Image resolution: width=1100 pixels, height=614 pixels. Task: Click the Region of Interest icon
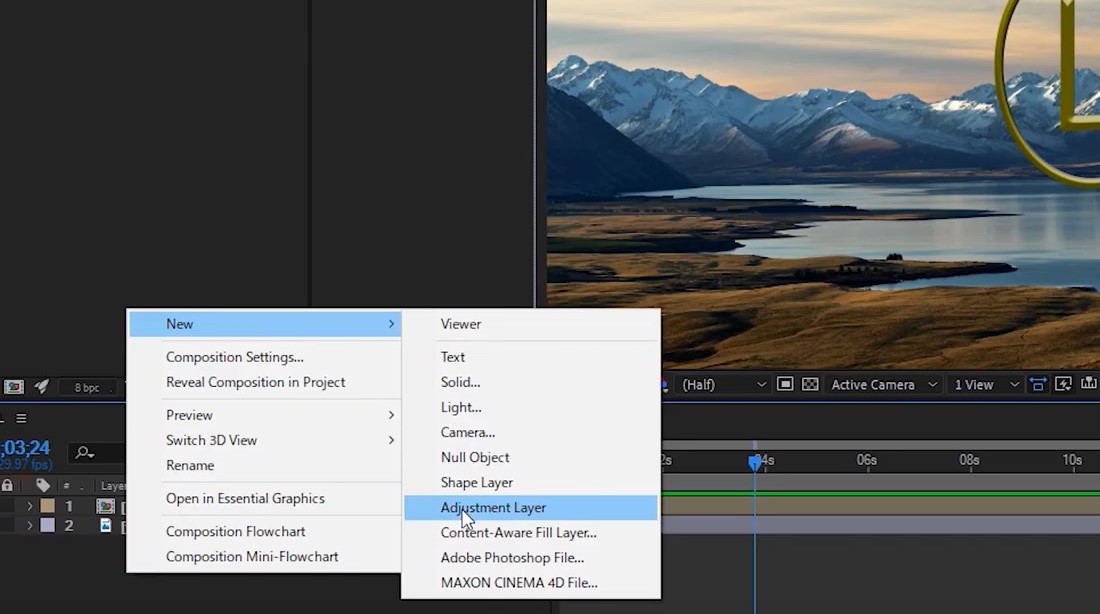coord(785,384)
